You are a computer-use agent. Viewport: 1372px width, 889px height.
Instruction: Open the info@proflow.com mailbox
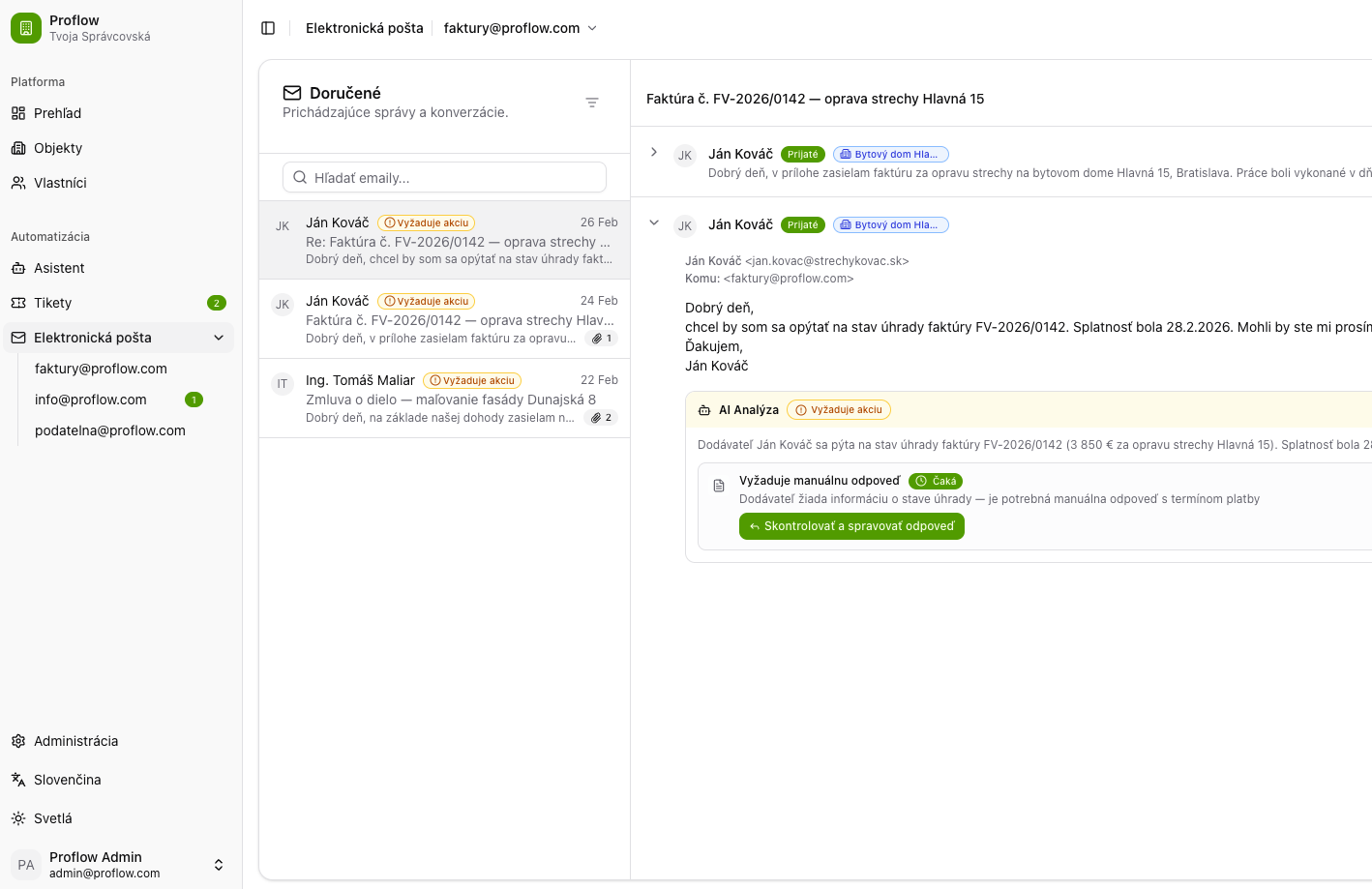(x=91, y=400)
